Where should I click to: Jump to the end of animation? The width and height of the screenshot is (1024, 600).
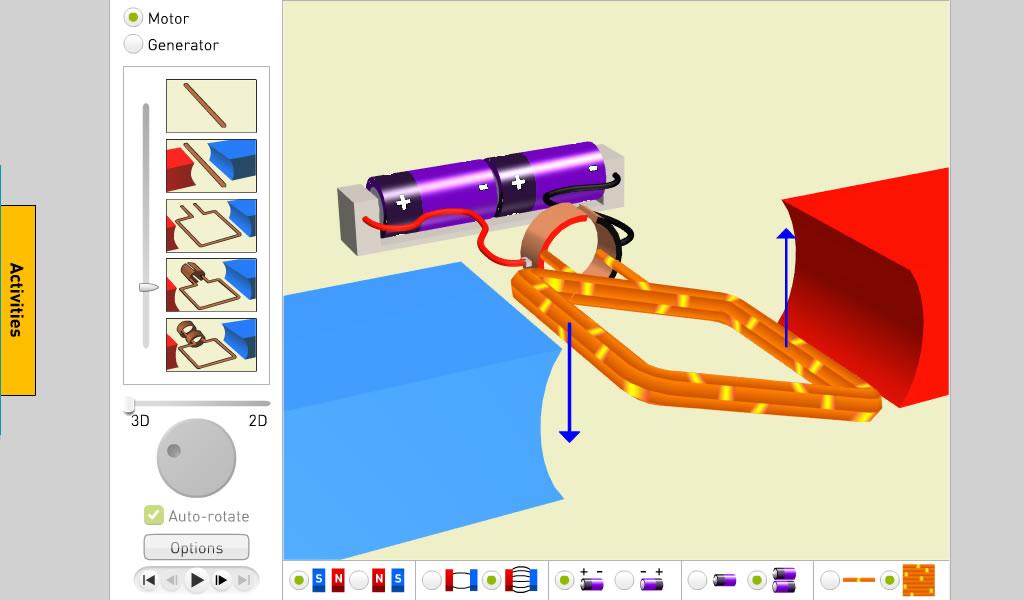tap(244, 580)
